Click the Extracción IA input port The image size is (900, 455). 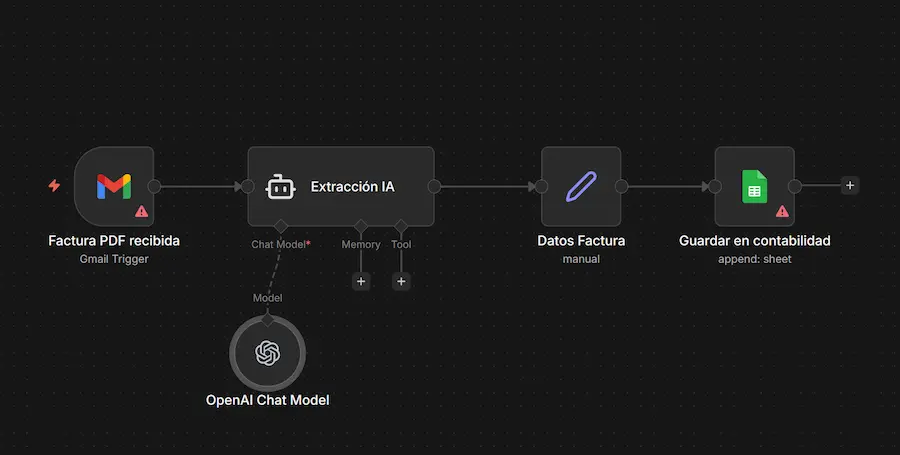[x=247, y=186]
